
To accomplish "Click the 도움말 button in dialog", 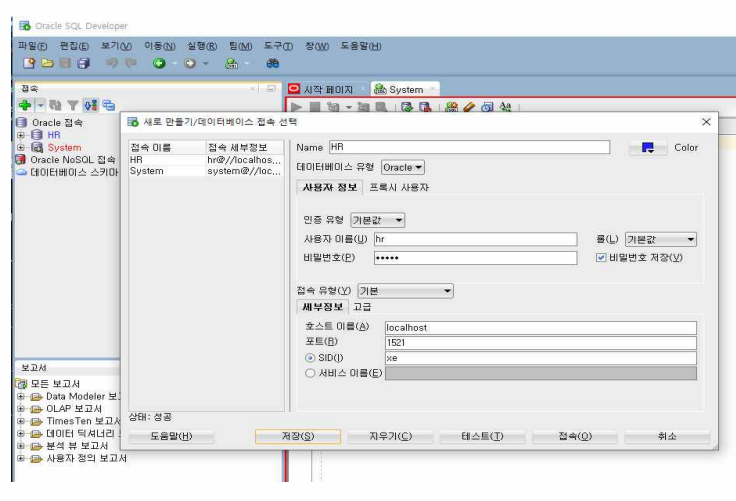I will point(171,436).
